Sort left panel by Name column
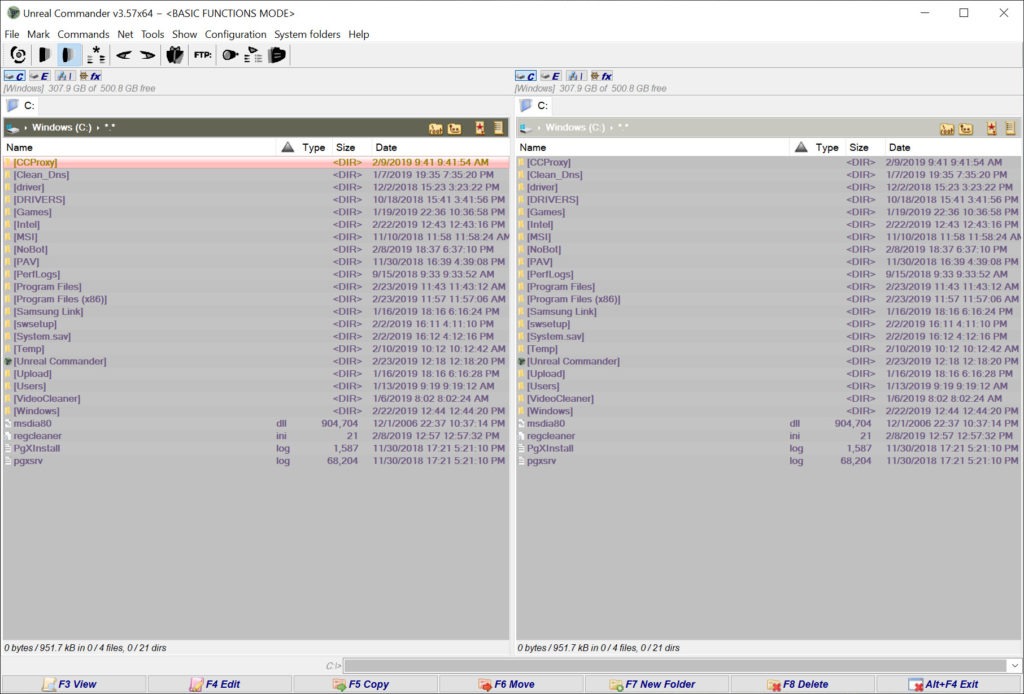 coord(139,148)
